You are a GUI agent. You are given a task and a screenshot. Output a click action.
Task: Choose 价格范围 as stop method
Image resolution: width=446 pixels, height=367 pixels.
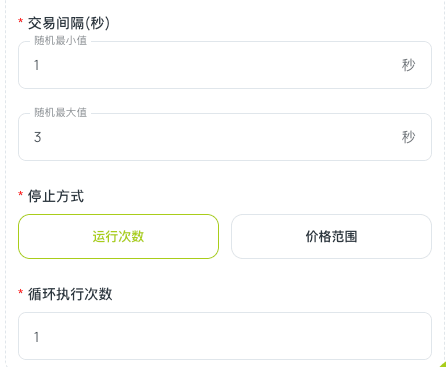pos(331,236)
